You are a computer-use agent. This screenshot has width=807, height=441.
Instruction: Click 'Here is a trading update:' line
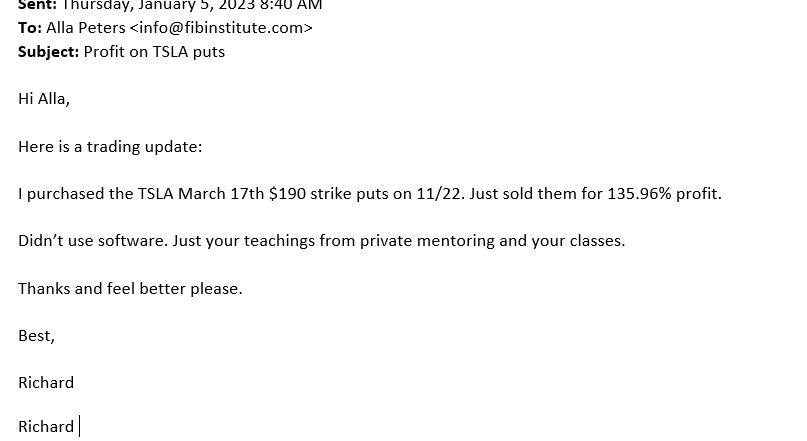(110, 147)
